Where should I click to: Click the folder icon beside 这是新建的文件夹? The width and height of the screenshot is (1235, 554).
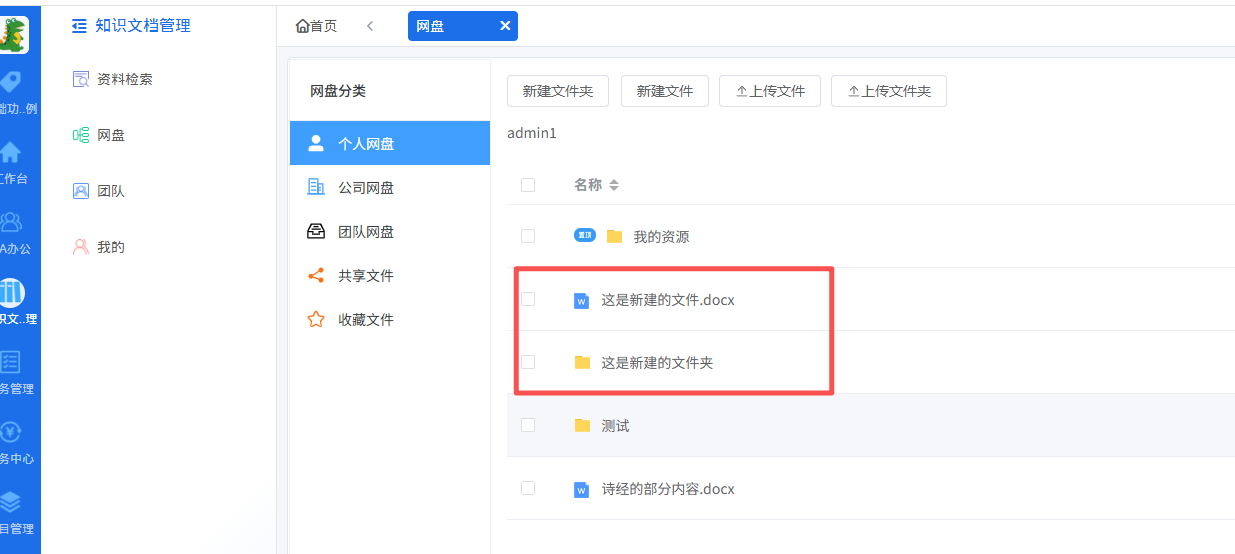[x=582, y=363]
